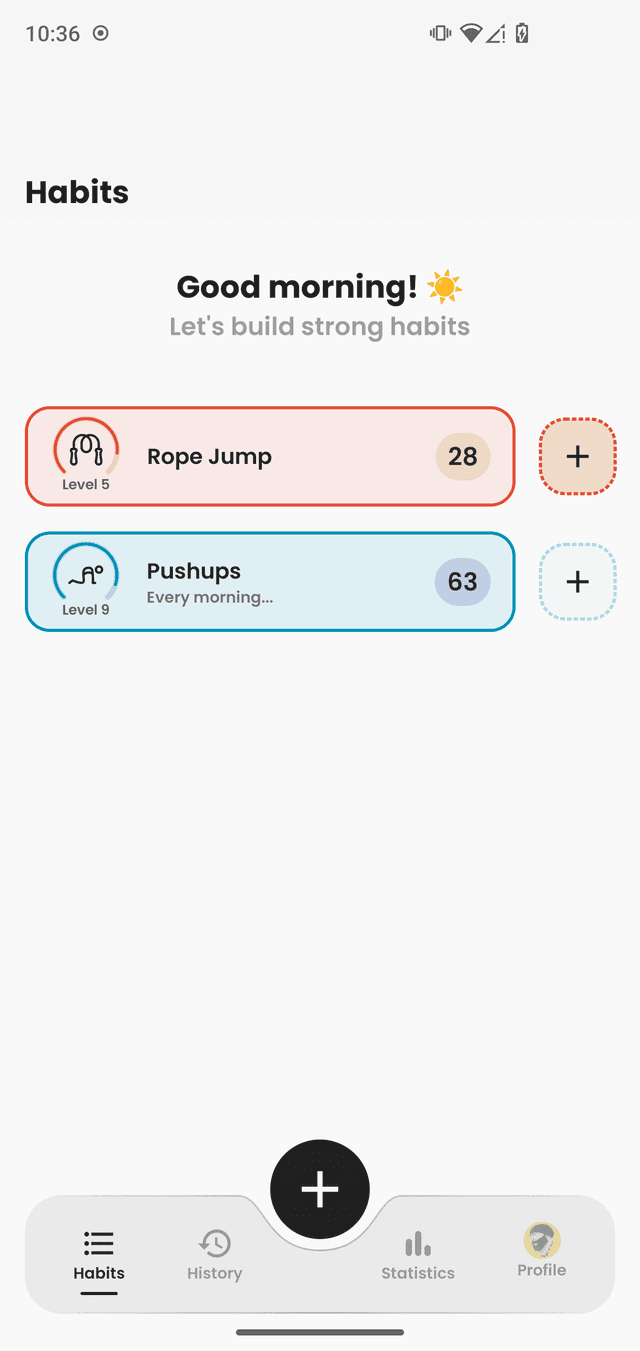The height and width of the screenshot is (1351, 640).
Task: Switch to the Statistics tab label
Action: point(418,1273)
